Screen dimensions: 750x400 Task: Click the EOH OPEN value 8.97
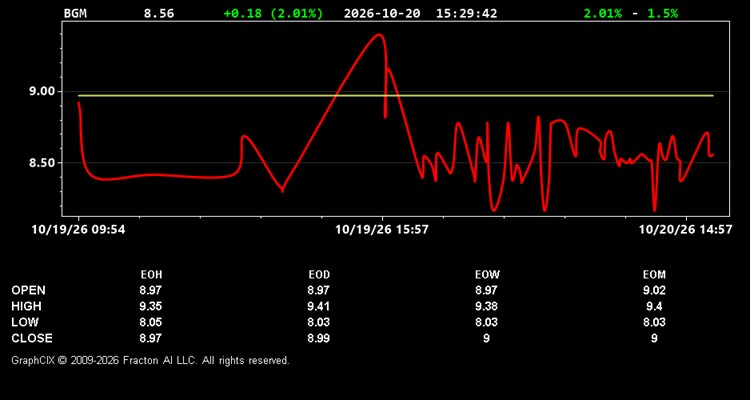151,290
